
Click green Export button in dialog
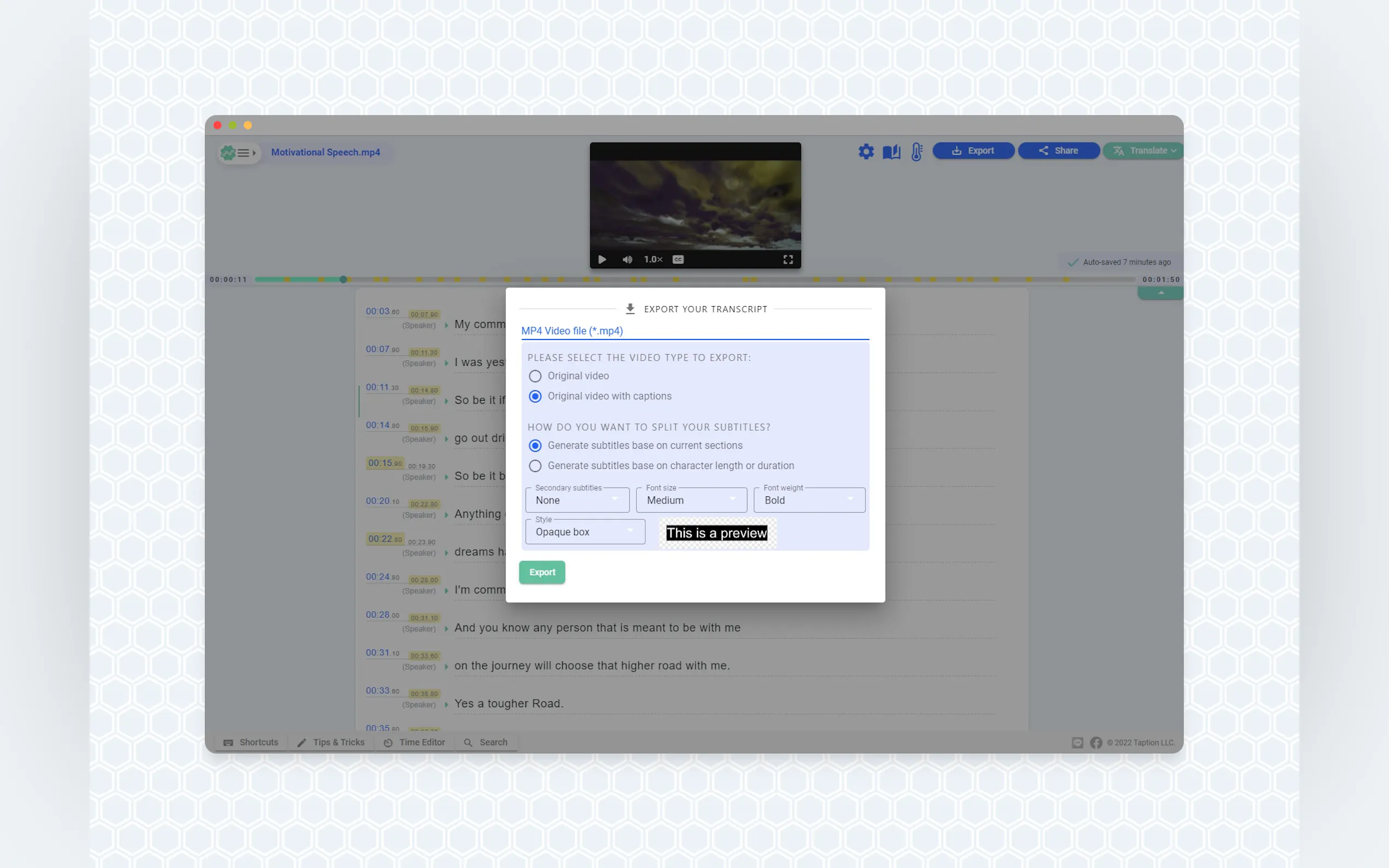coord(541,572)
